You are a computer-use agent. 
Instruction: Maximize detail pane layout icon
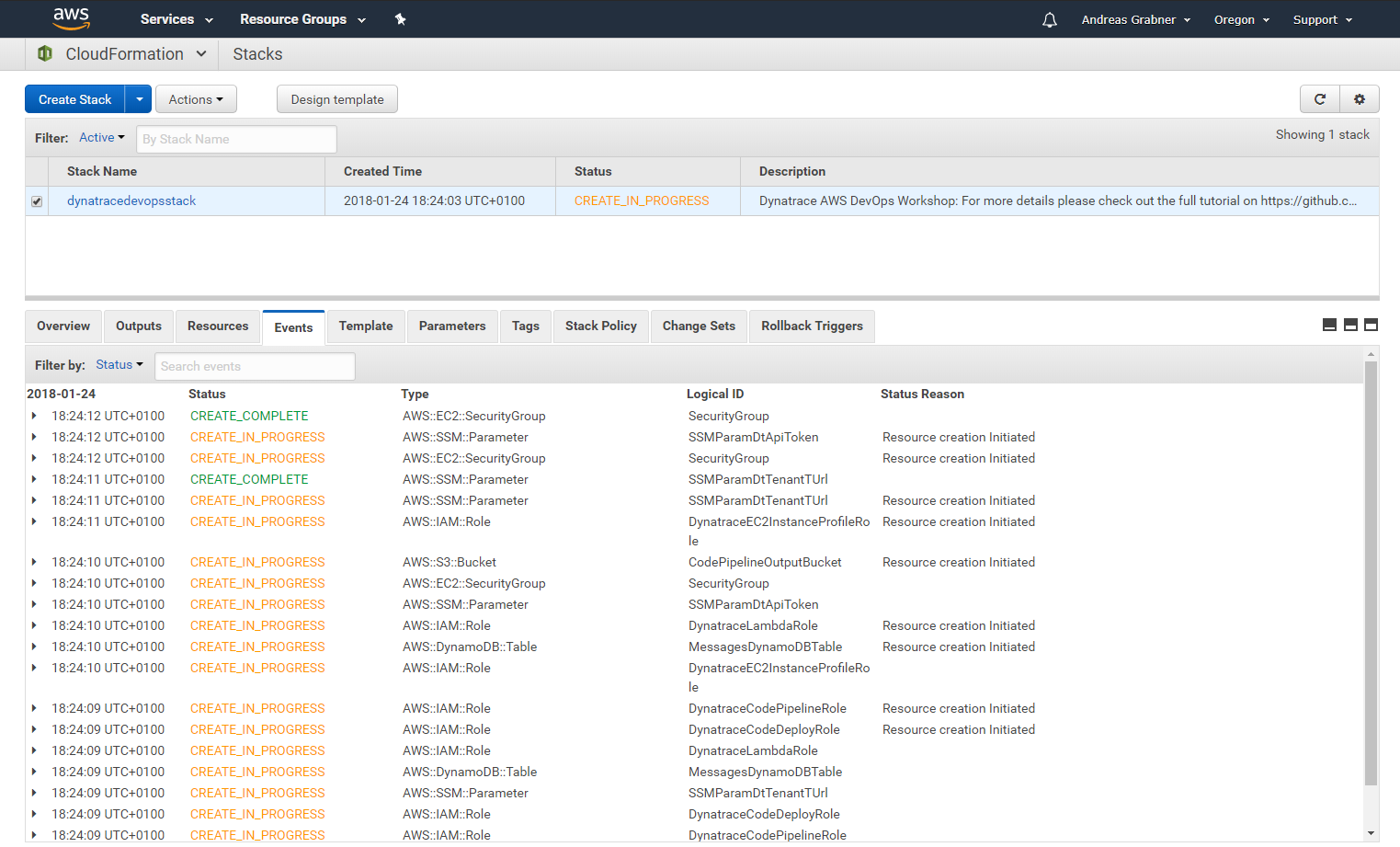click(x=1371, y=325)
